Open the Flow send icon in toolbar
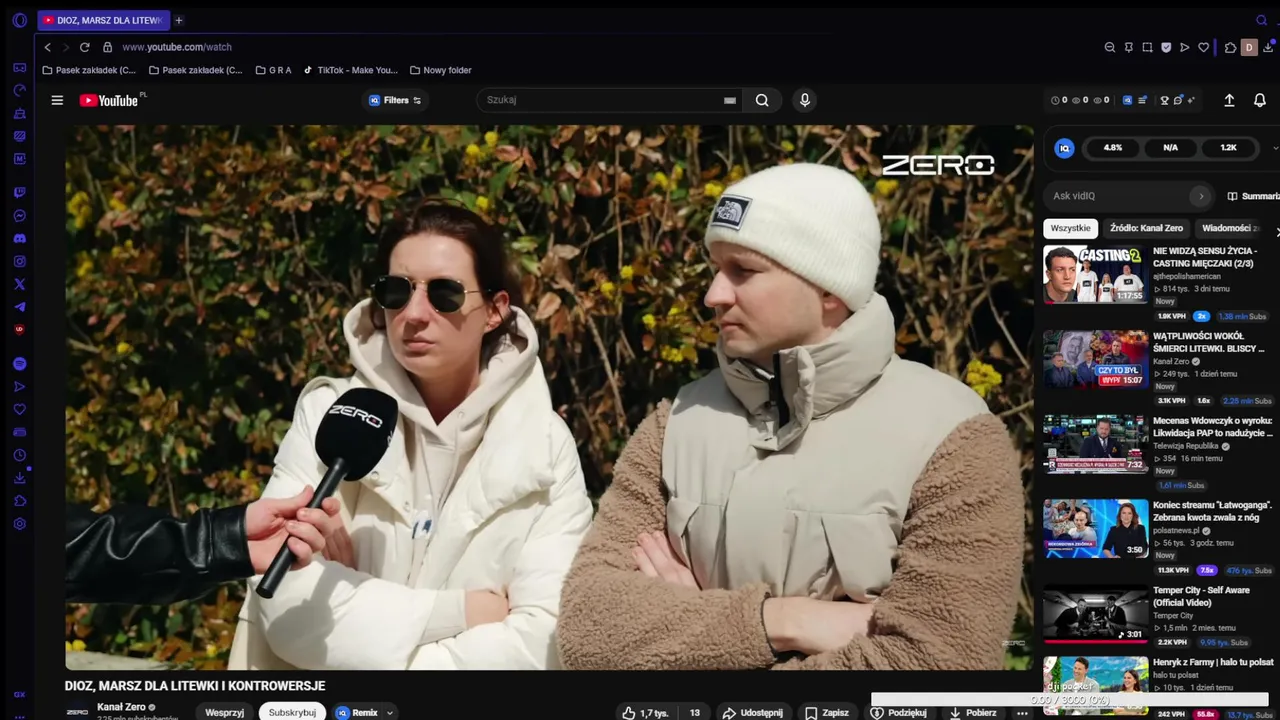Viewport: 1280px width, 720px height. tap(1185, 47)
